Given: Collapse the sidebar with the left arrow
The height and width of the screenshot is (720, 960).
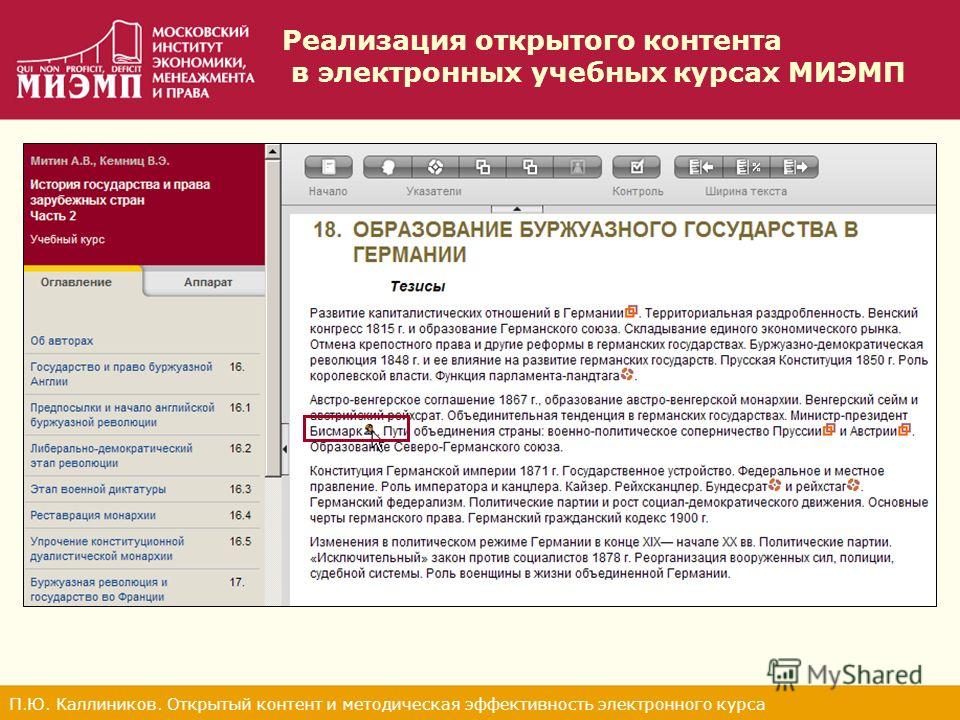Looking at the screenshot, I should pyautogui.click(x=285, y=449).
